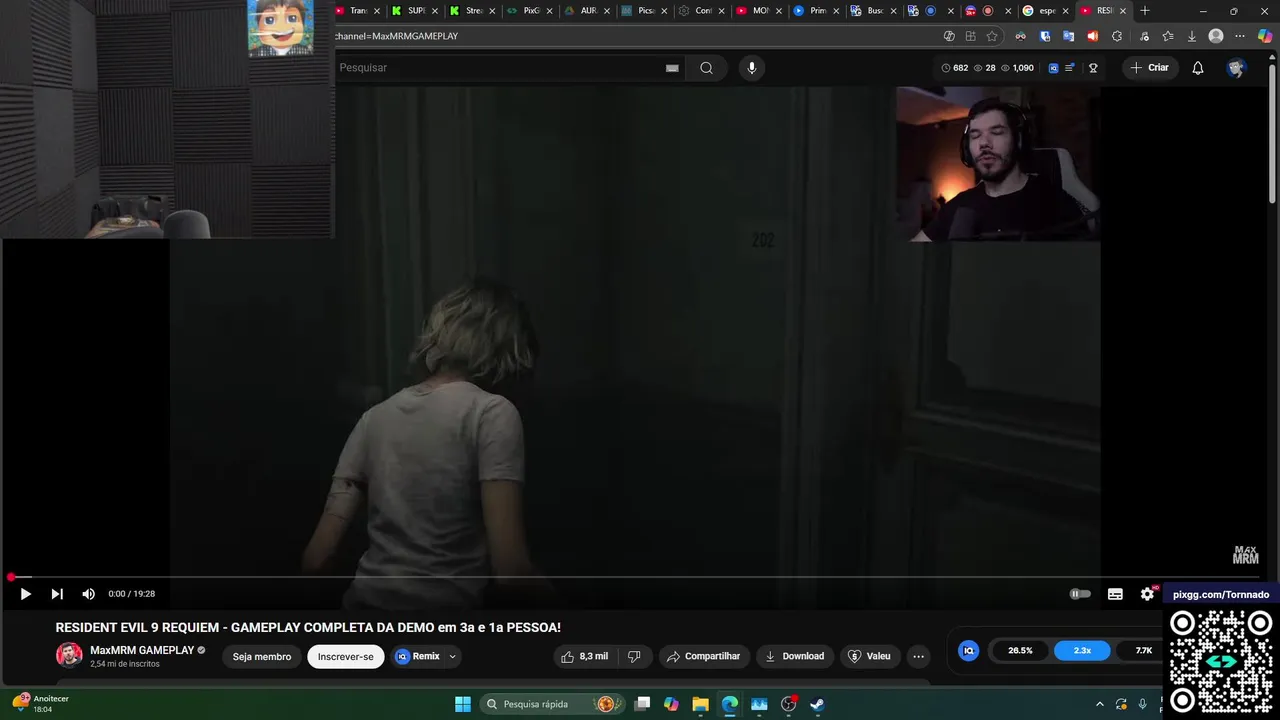
Task: Open the split screen icon in address bar
Action: pyautogui.click(x=970, y=36)
